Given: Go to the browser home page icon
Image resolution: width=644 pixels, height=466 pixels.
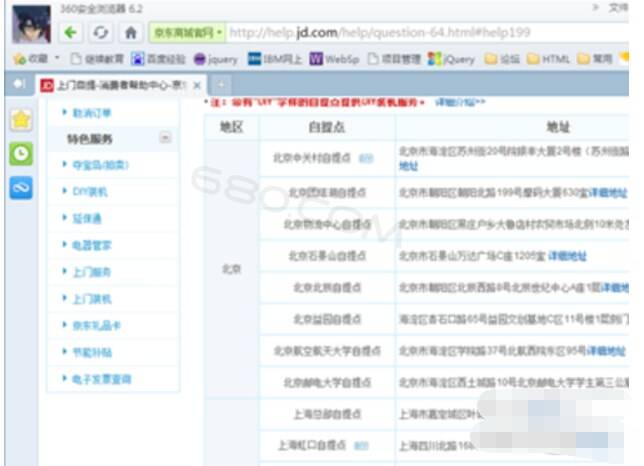Looking at the screenshot, I should 131,32.
